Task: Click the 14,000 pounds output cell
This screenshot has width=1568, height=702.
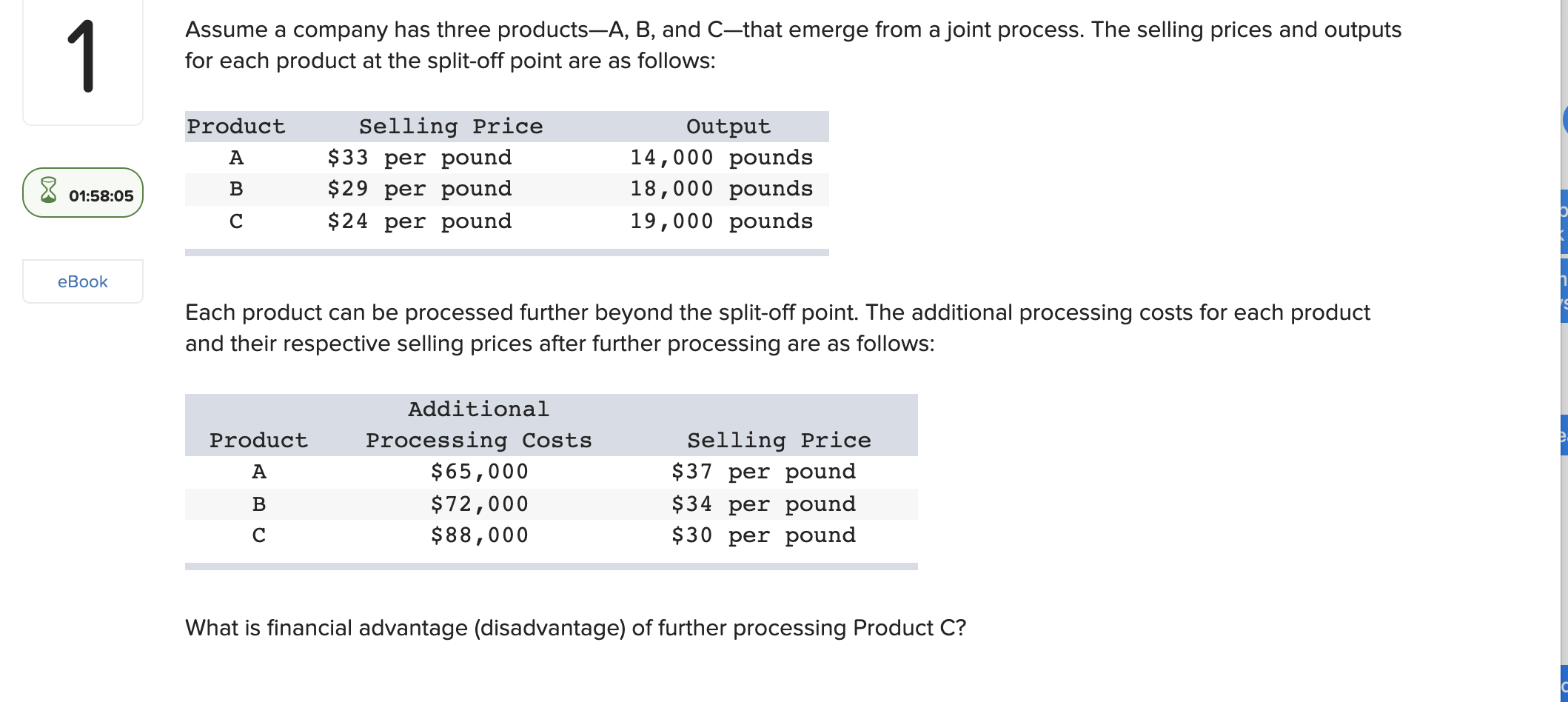Action: [721, 158]
